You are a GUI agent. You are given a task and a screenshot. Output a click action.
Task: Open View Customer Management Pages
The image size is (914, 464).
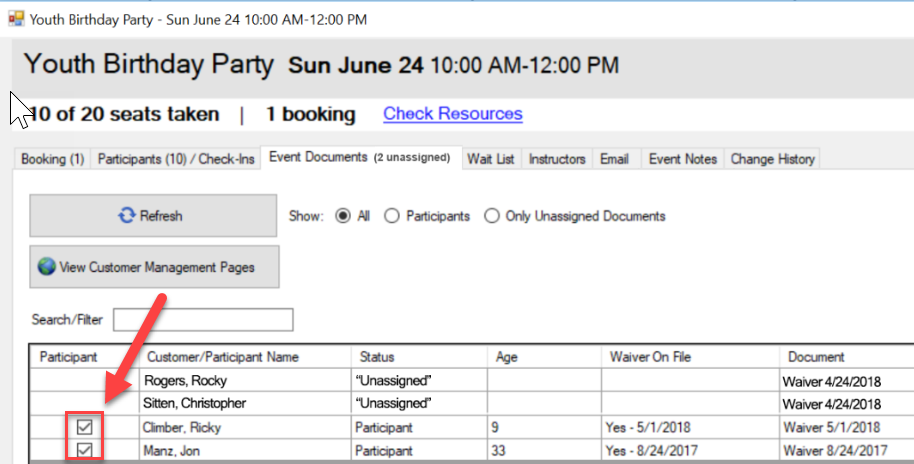coord(154,267)
